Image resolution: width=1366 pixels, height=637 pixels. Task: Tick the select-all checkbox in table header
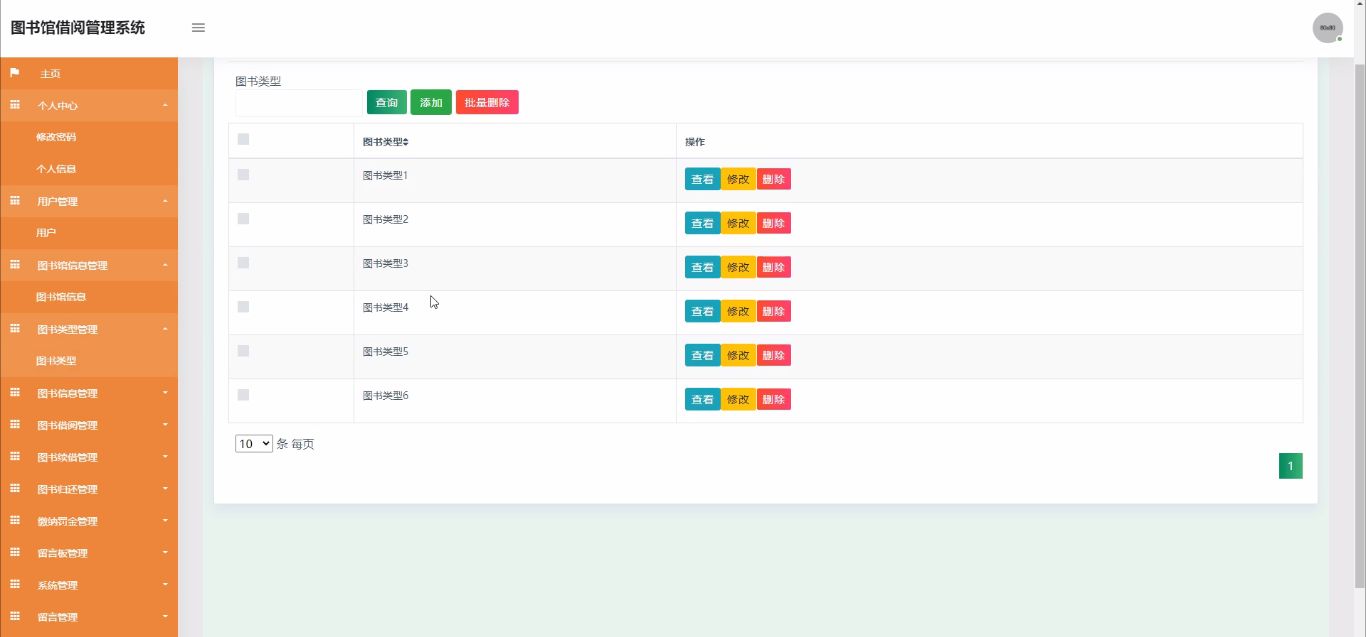point(243,139)
